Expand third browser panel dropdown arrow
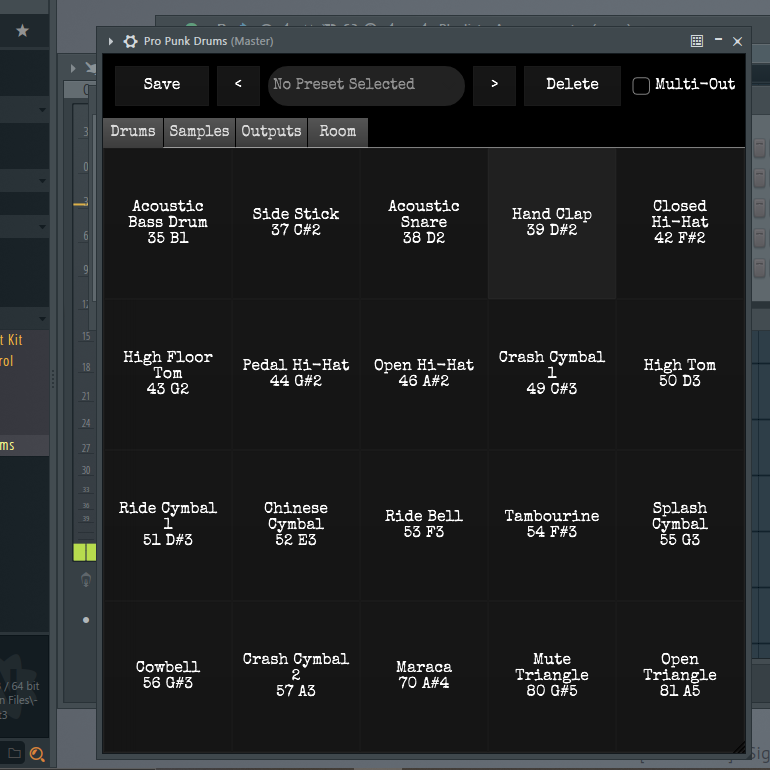Image resolution: width=770 pixels, height=770 pixels. point(43,227)
